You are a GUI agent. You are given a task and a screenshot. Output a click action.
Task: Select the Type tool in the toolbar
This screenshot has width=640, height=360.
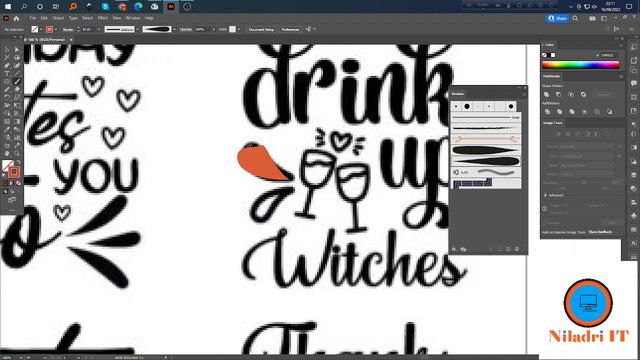7,73
